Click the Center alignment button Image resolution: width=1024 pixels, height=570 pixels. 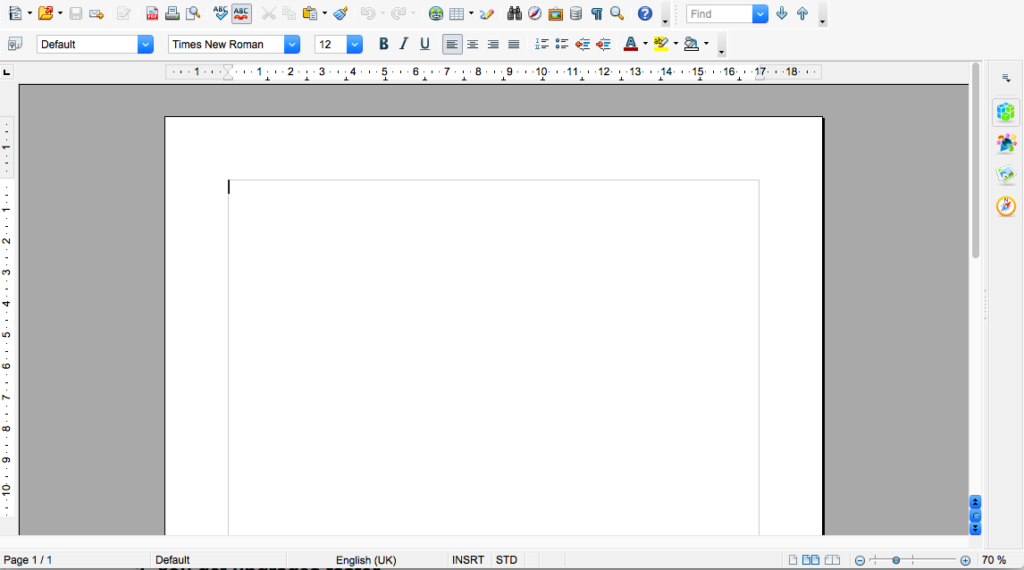point(472,44)
